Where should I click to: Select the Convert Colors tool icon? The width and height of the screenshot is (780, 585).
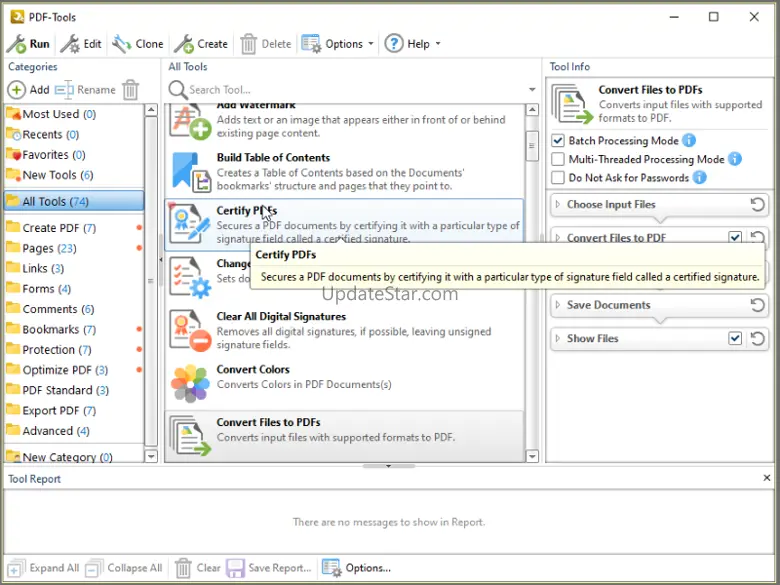tap(190, 383)
